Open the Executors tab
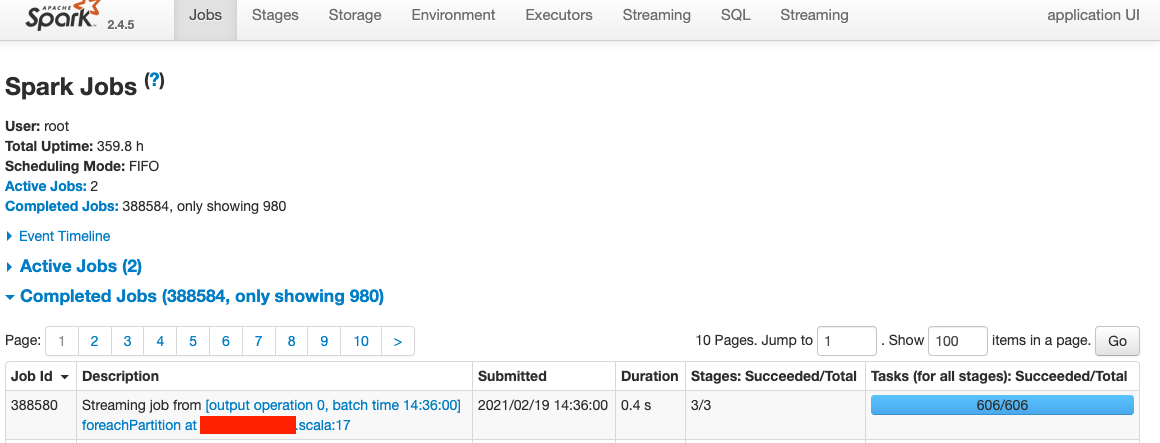Screen dimensions: 1160x443 click(x=559, y=15)
